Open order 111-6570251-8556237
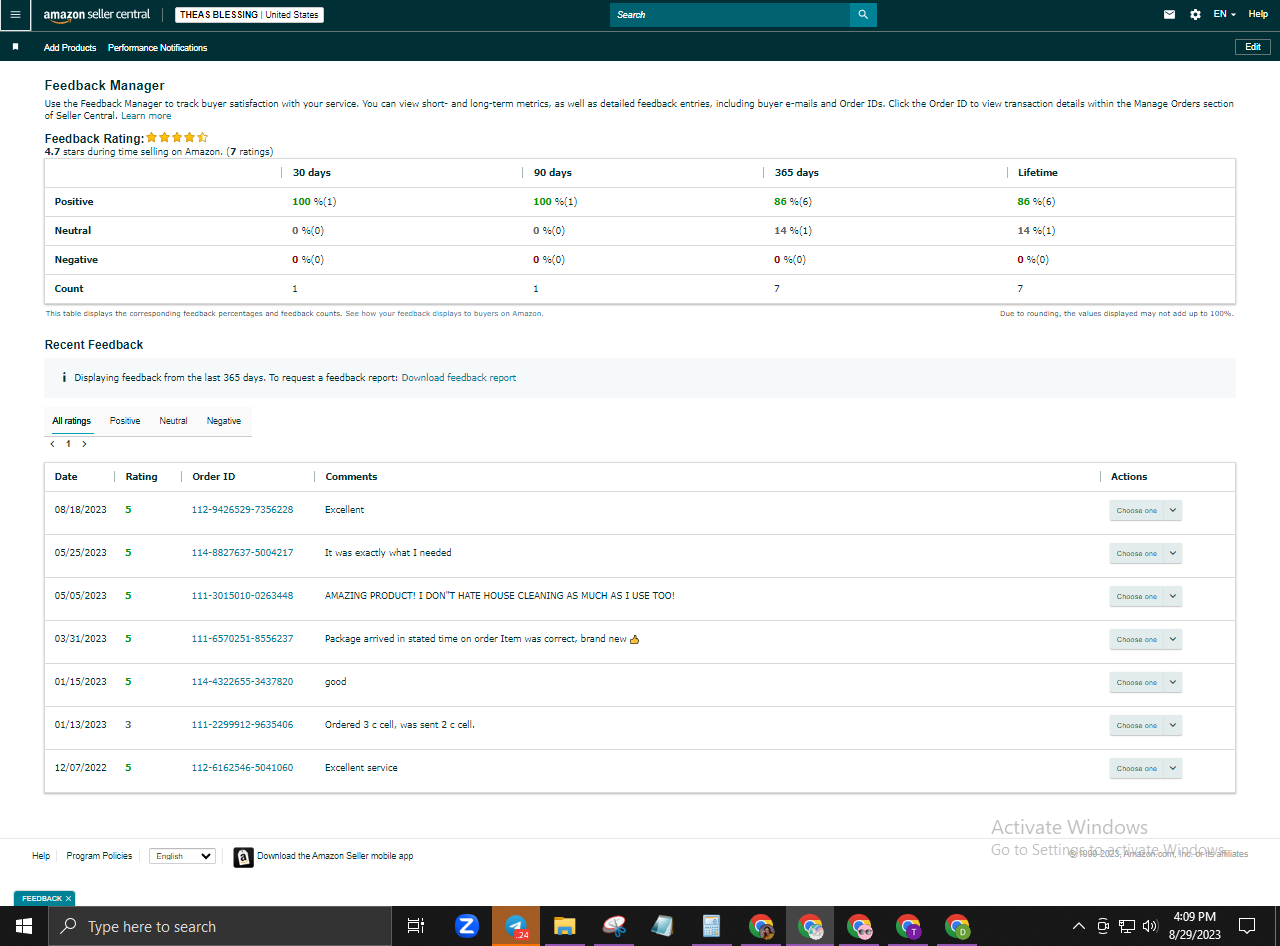 click(242, 639)
